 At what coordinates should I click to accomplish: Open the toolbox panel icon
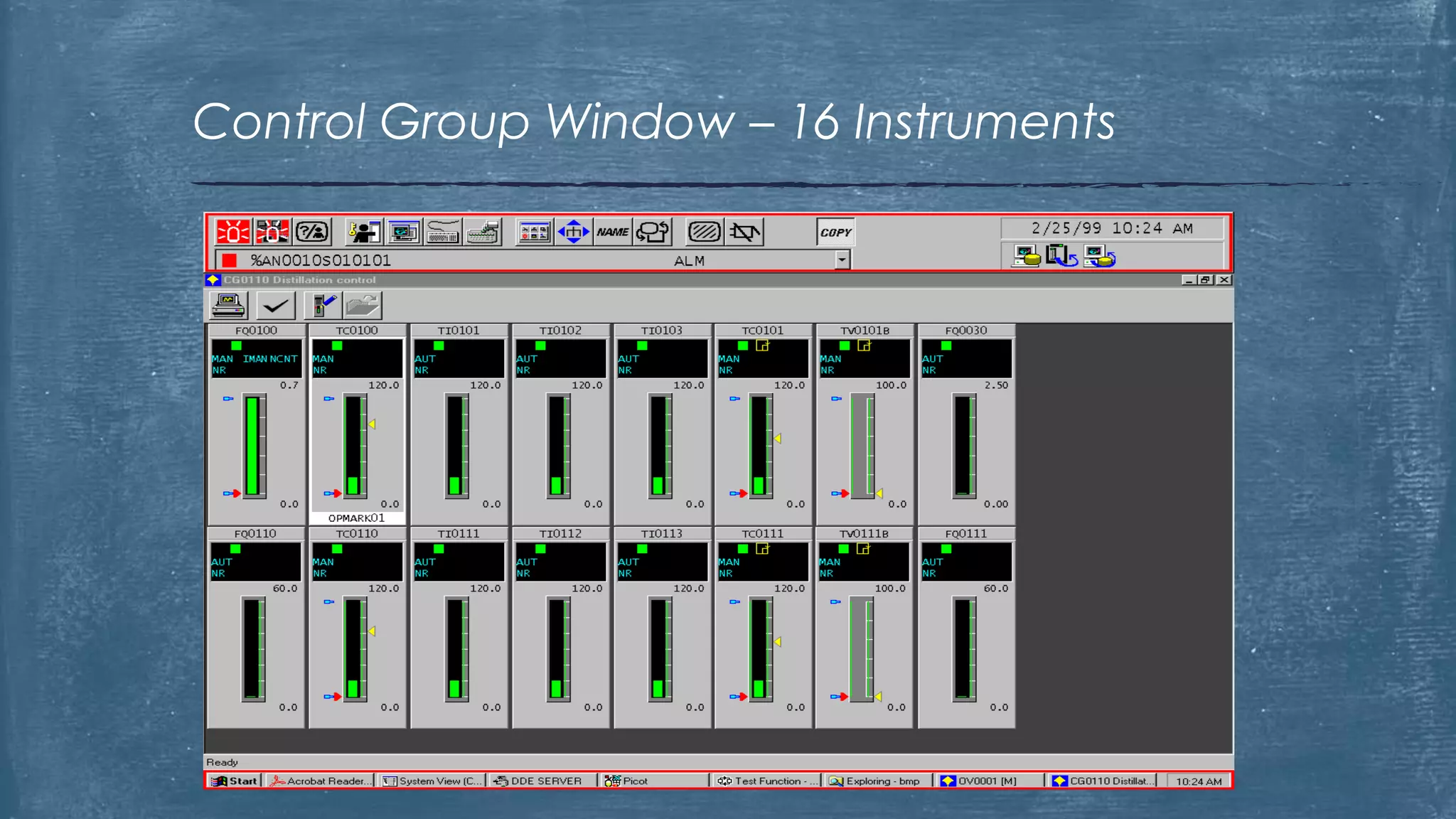(535, 232)
